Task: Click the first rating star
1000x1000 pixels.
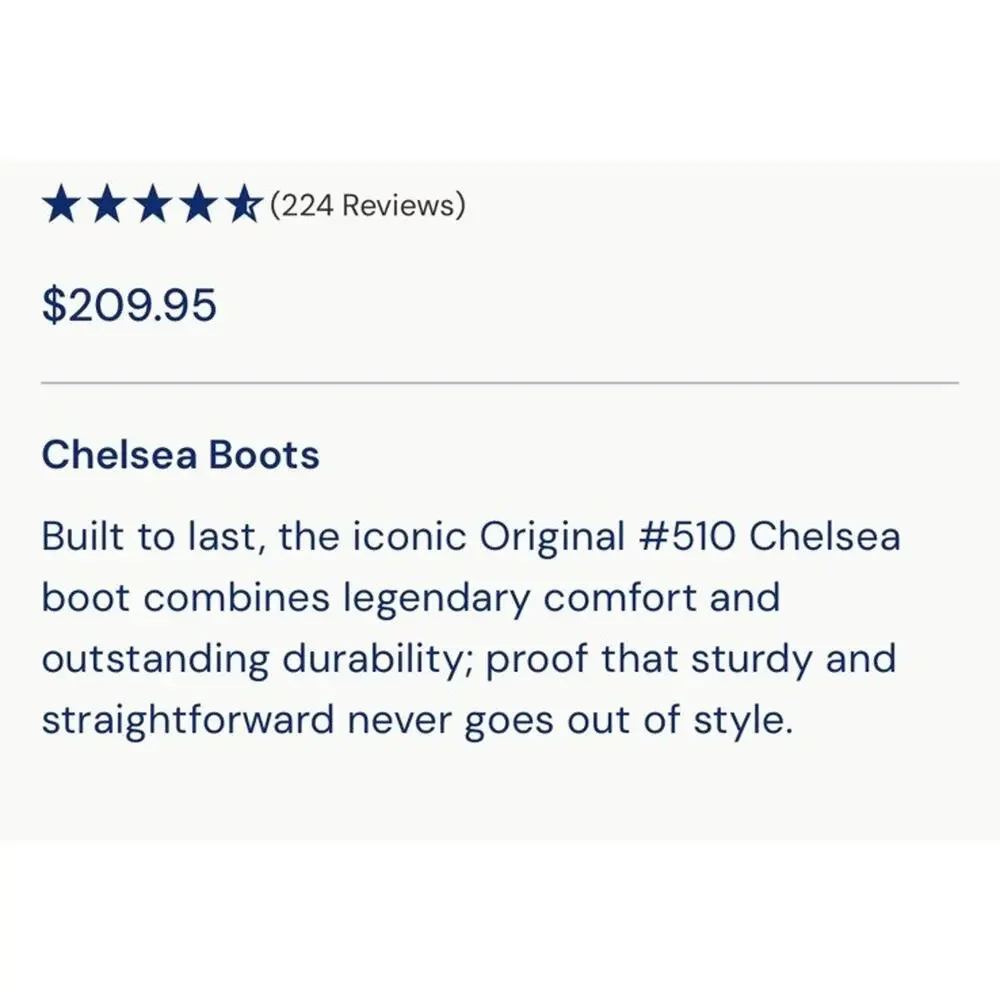Action: point(61,203)
